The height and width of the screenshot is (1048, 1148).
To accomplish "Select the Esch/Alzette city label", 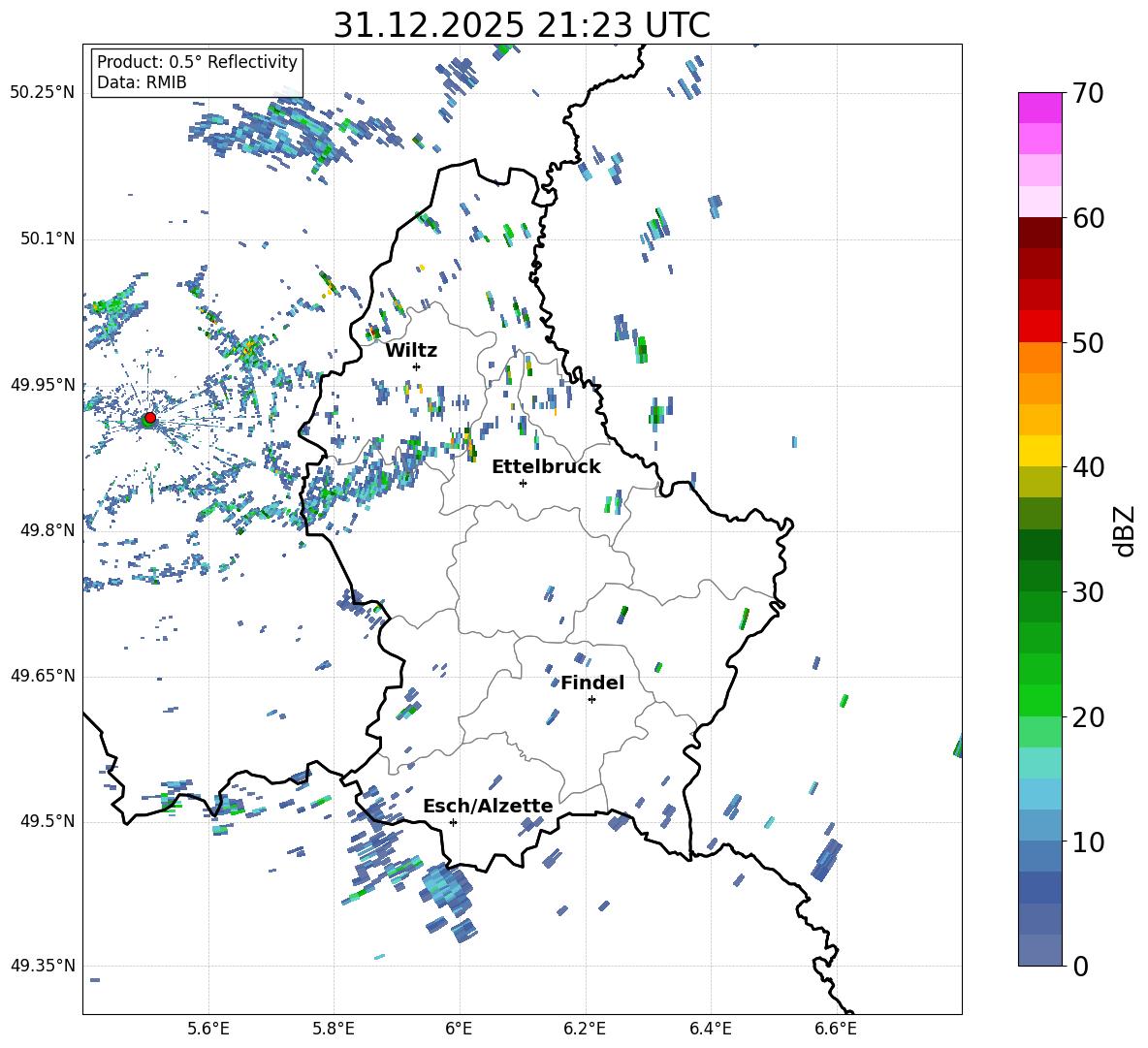I will [x=488, y=806].
